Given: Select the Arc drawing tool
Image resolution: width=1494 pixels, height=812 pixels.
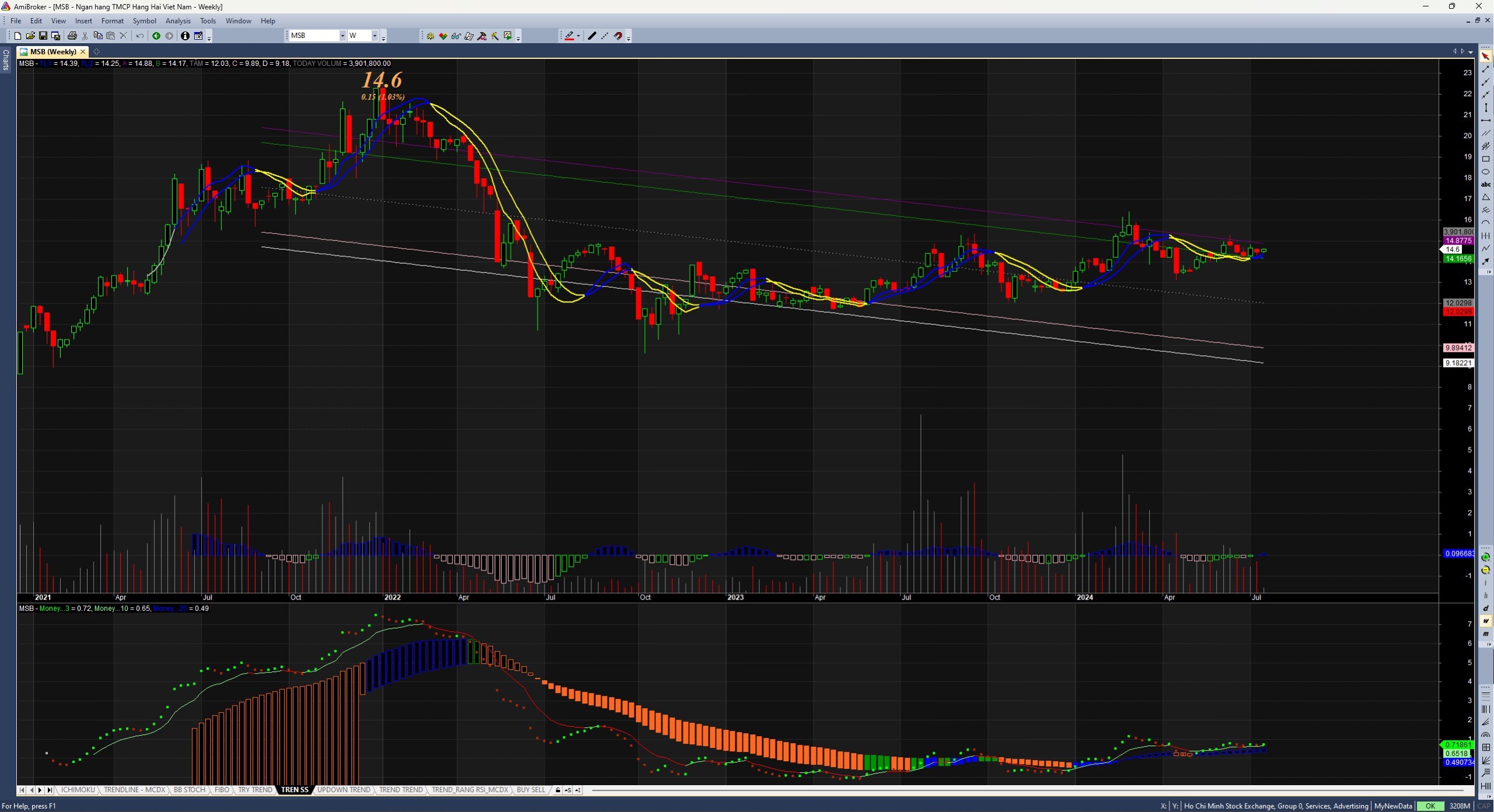Looking at the screenshot, I should (x=1485, y=222).
